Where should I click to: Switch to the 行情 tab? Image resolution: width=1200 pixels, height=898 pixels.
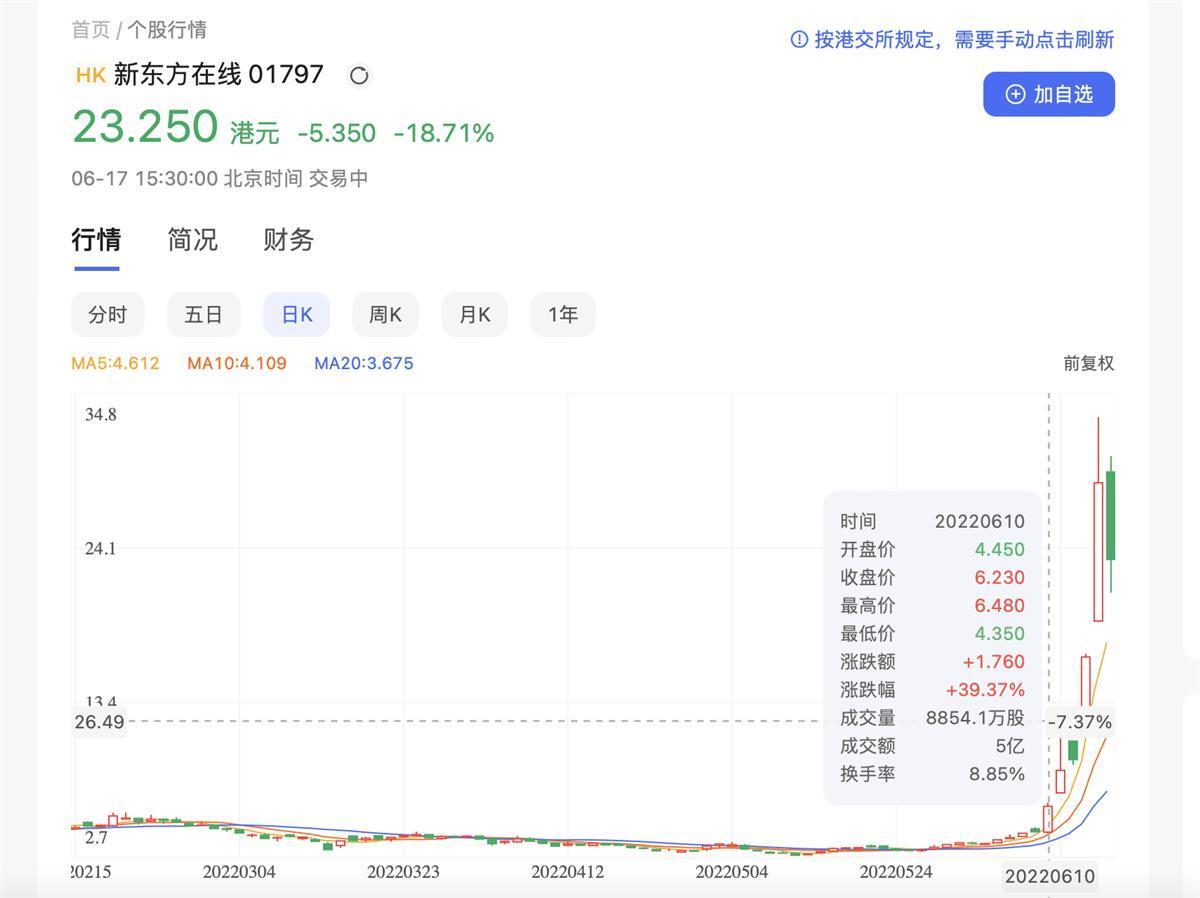pyautogui.click(x=96, y=240)
